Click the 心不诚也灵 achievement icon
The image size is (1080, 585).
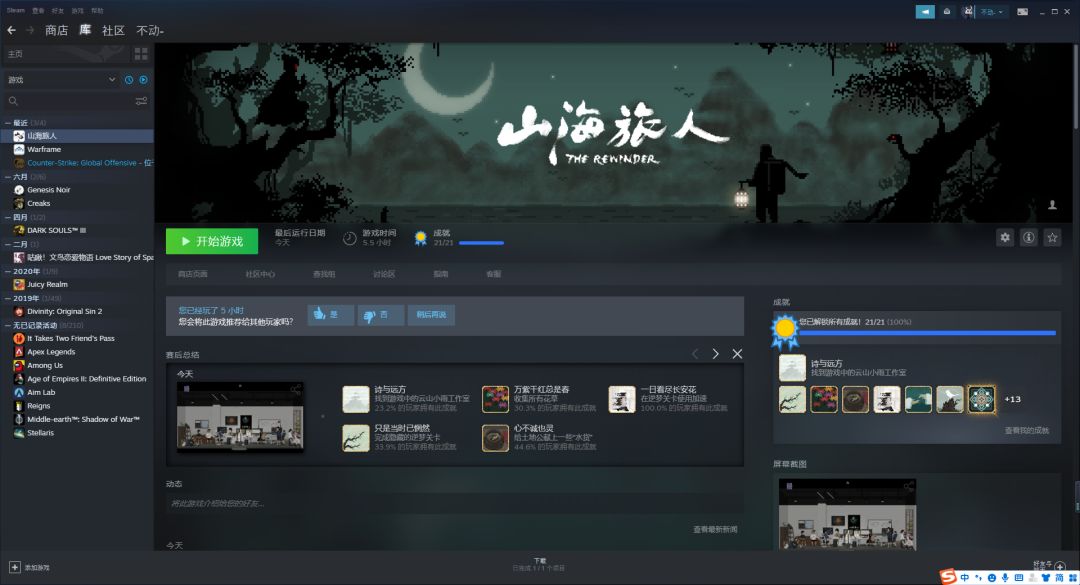(495, 438)
